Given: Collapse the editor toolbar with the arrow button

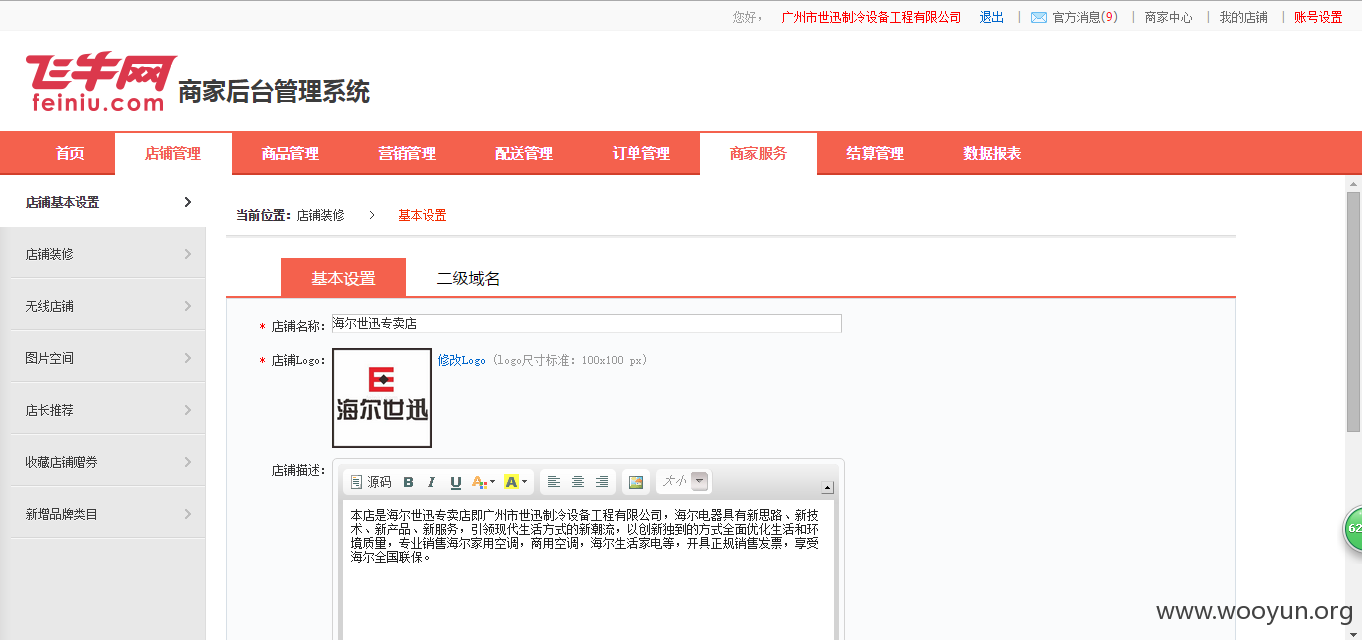Looking at the screenshot, I should click(x=827, y=488).
